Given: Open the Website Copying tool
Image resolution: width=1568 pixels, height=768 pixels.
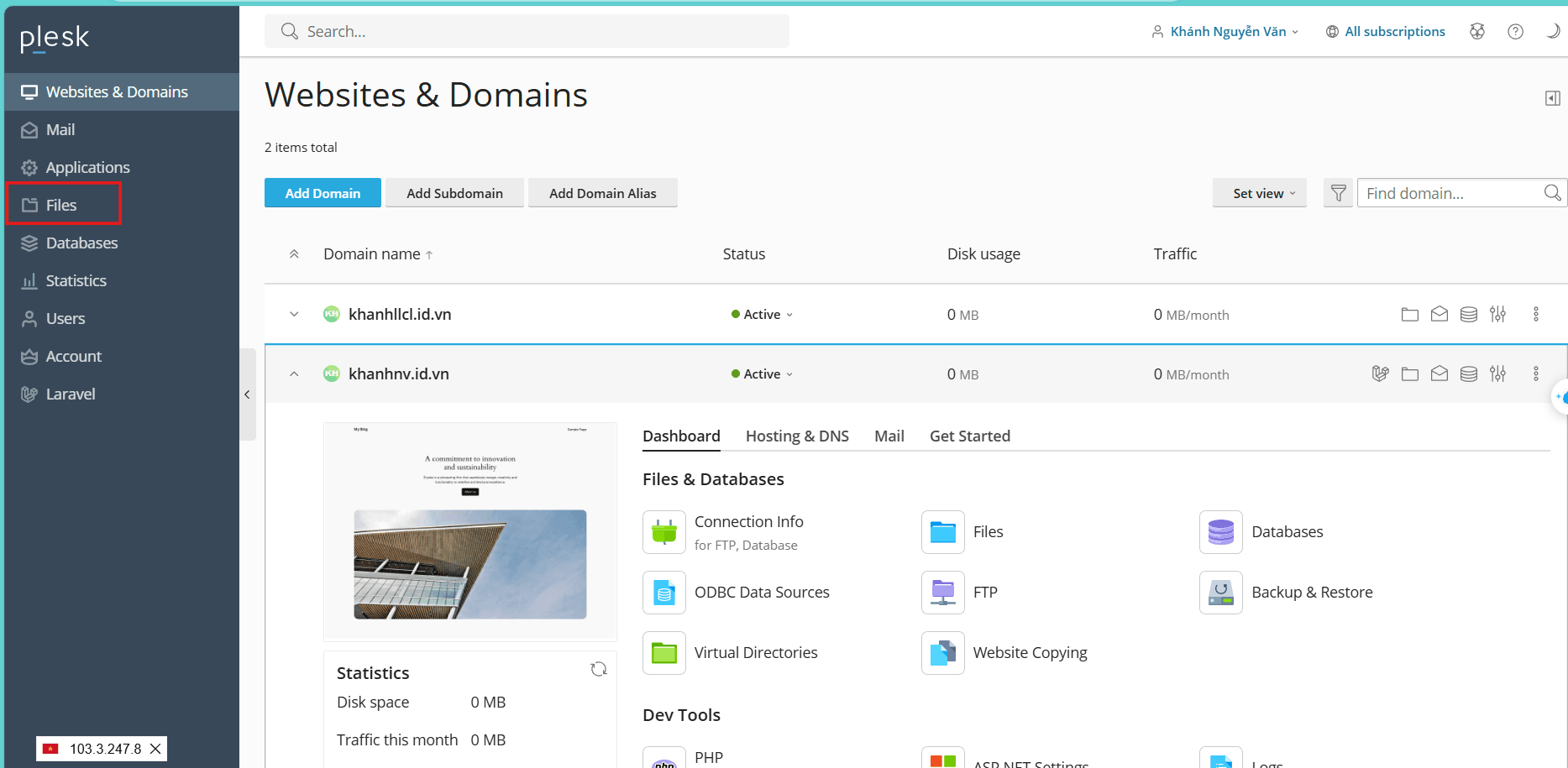Looking at the screenshot, I should (1030, 652).
